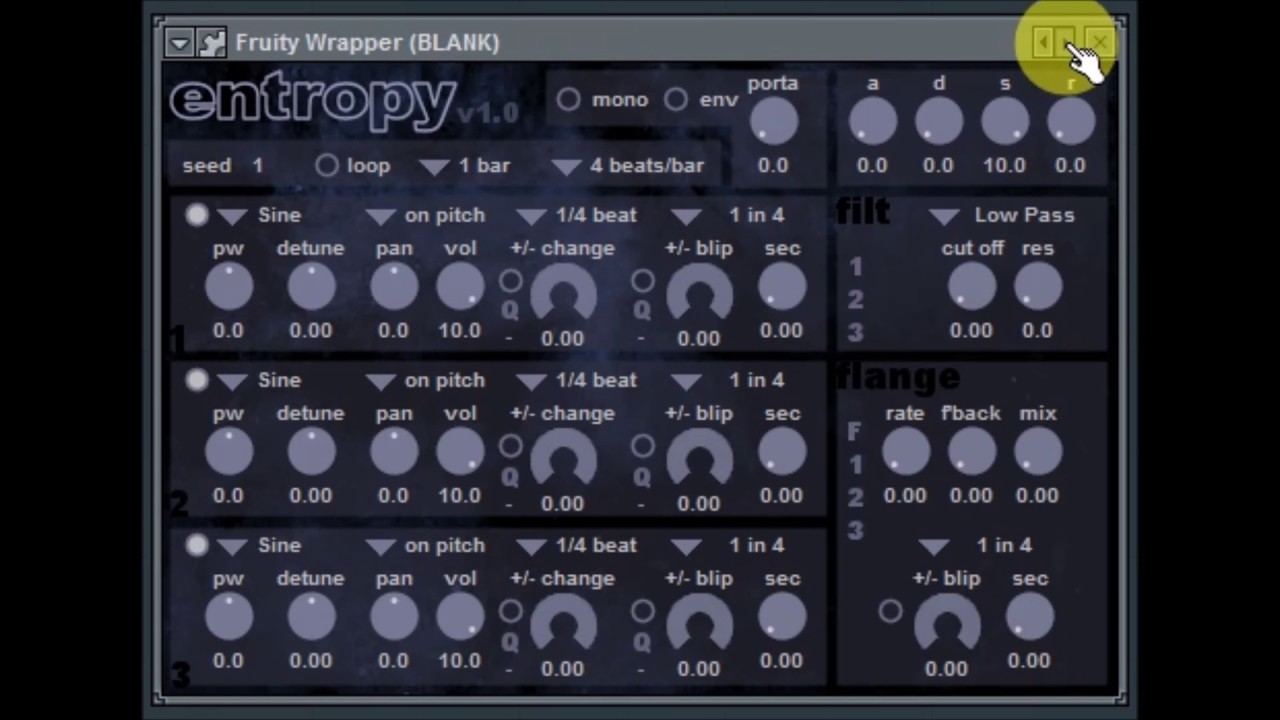Toggle env option radio
Image resolution: width=1280 pixels, height=720 pixels.
click(676, 100)
